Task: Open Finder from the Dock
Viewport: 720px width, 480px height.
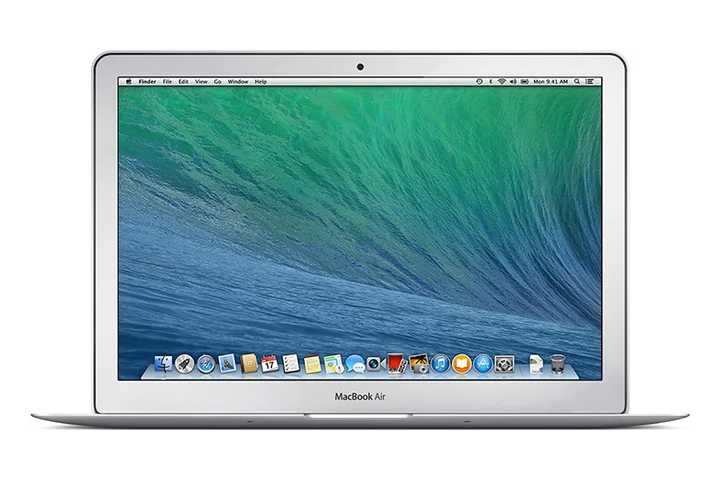Action: [163, 364]
